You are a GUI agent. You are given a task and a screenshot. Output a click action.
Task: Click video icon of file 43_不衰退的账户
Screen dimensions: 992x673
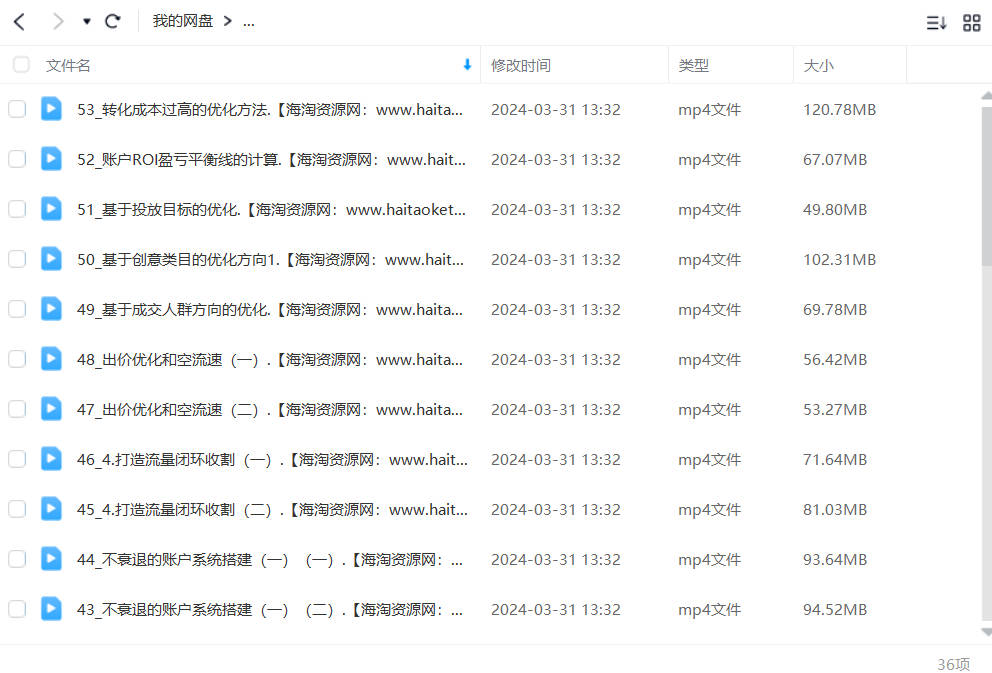point(51,608)
